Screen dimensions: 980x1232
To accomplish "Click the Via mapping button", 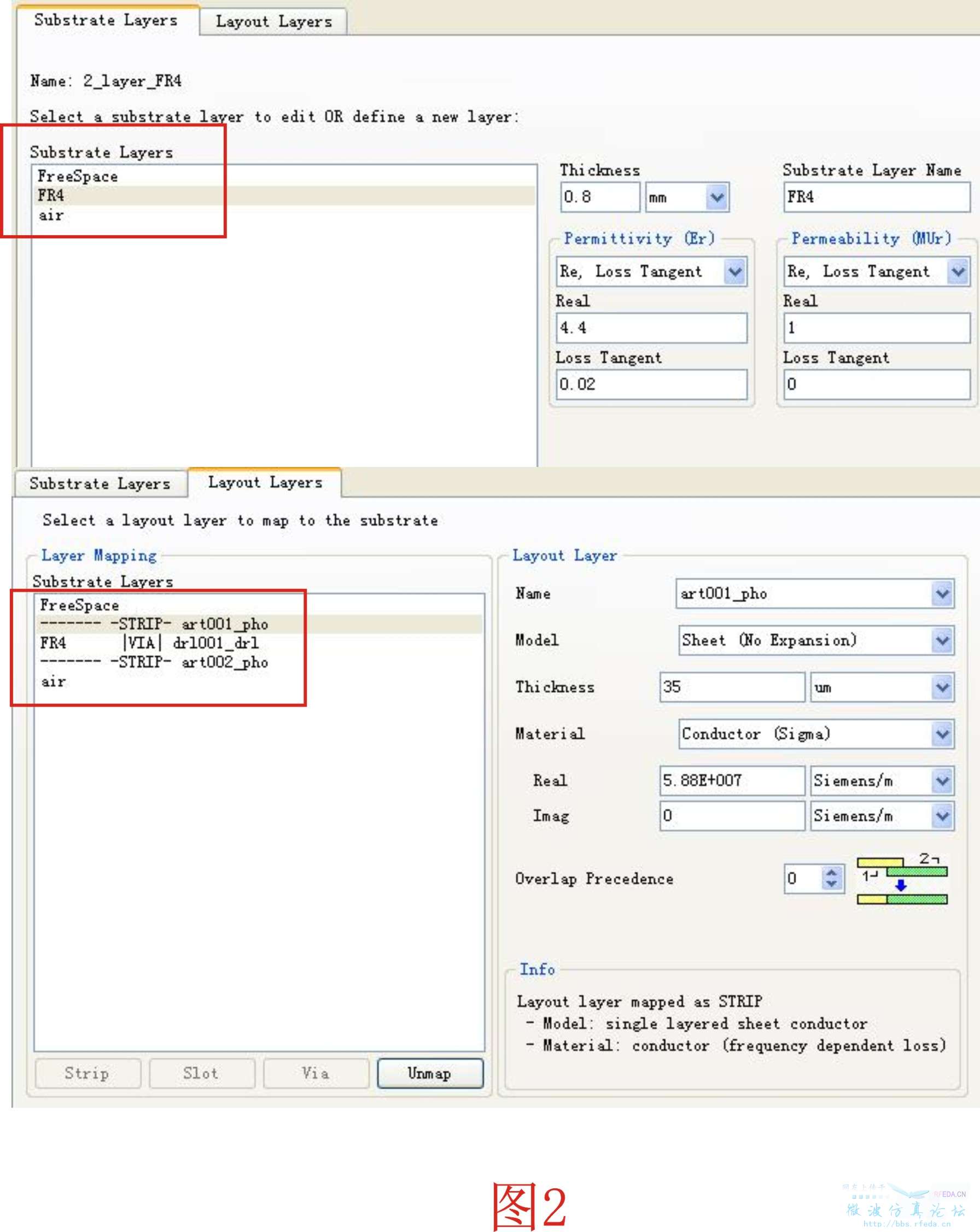I will pos(316,1073).
